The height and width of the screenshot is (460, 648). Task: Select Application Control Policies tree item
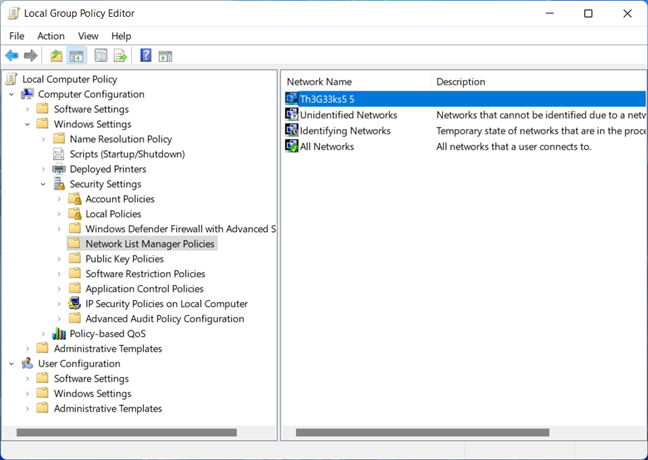click(144, 288)
